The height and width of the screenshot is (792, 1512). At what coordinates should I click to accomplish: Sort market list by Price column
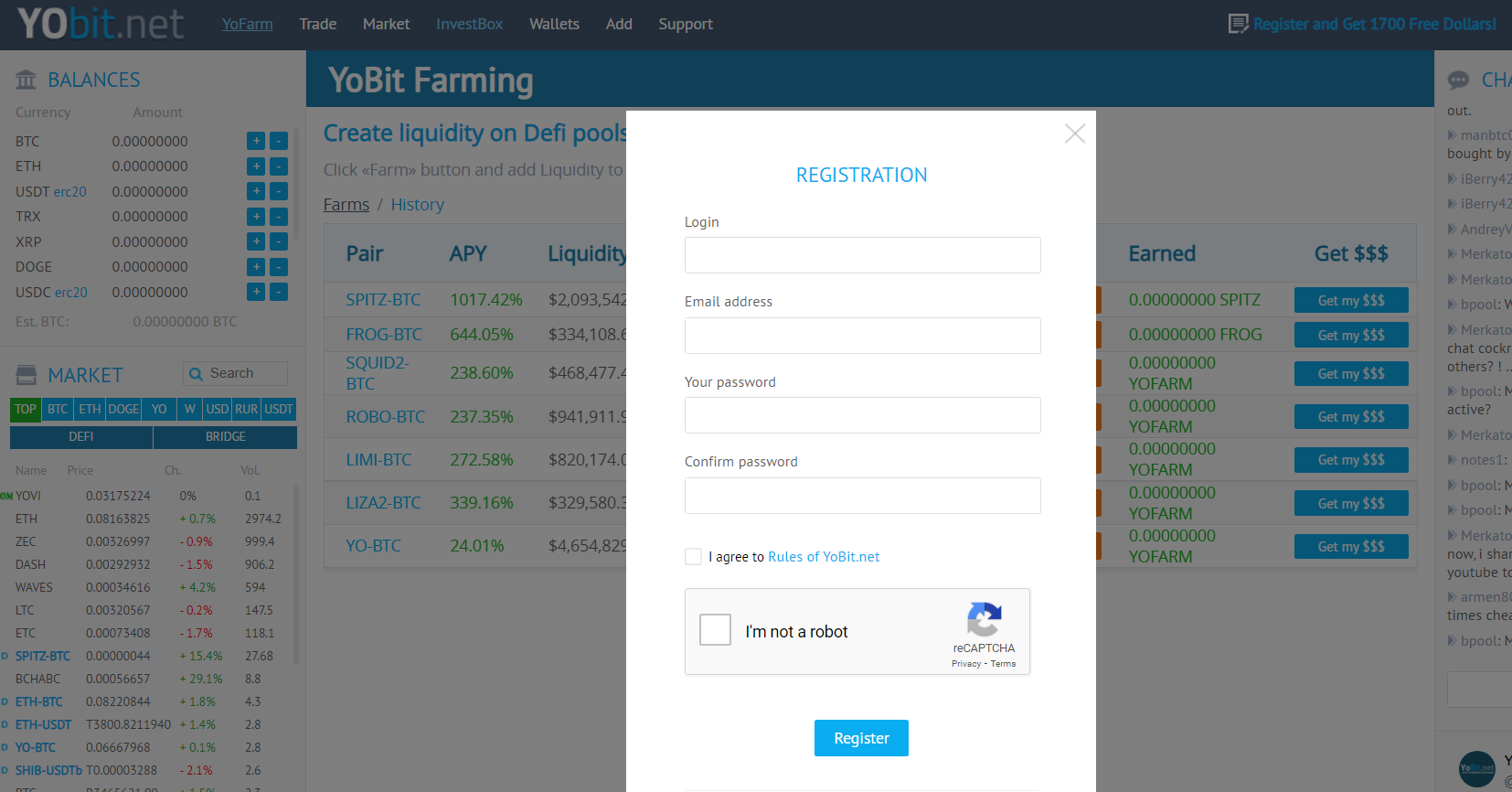[80, 470]
